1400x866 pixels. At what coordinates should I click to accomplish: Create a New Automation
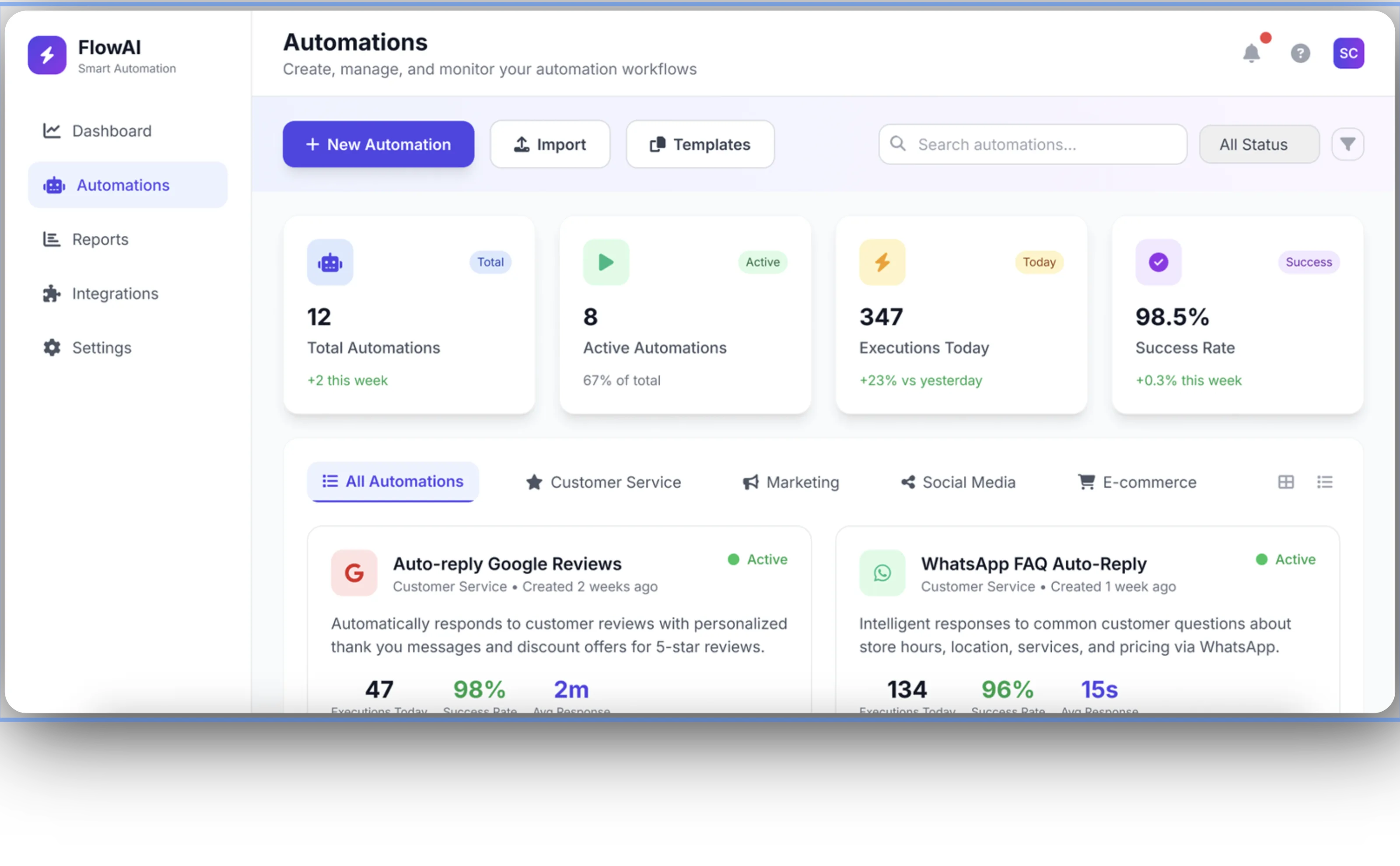coord(378,144)
